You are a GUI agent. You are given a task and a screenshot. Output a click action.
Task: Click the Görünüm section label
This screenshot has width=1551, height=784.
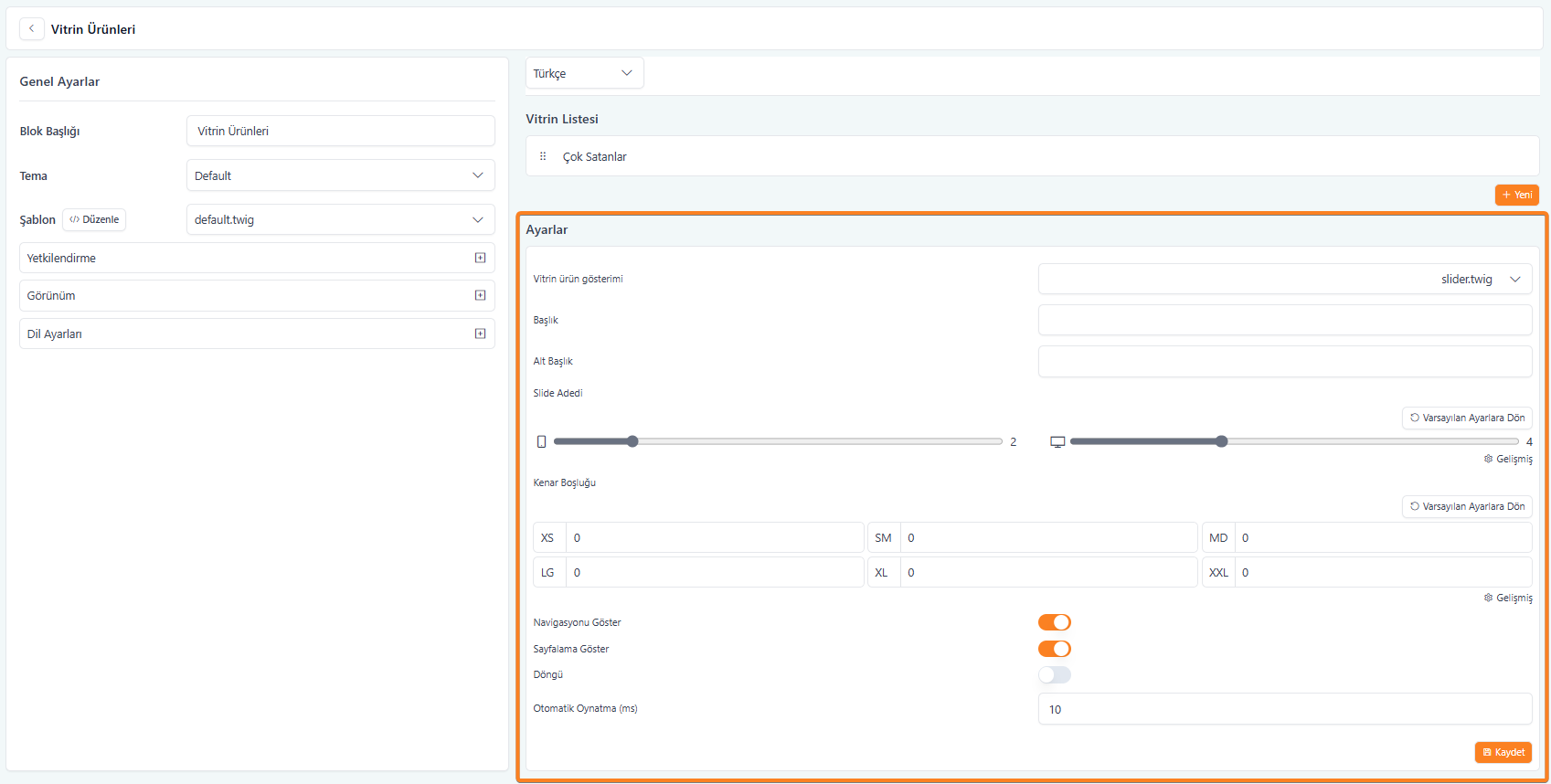click(x=51, y=295)
